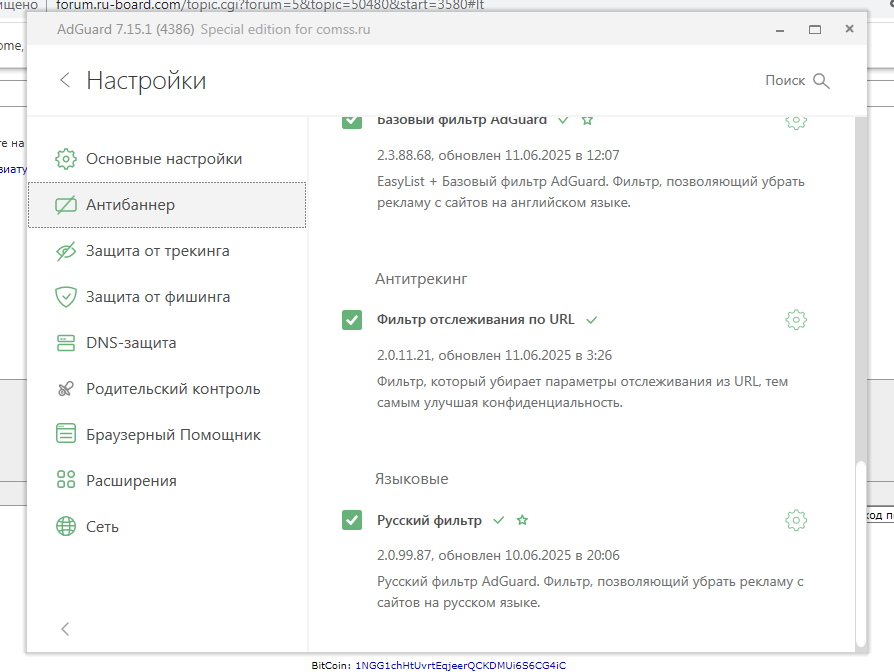894x672 pixels.
Task: Click checkmark icon next to Фильтр отслеживания по URL
Action: (x=592, y=320)
